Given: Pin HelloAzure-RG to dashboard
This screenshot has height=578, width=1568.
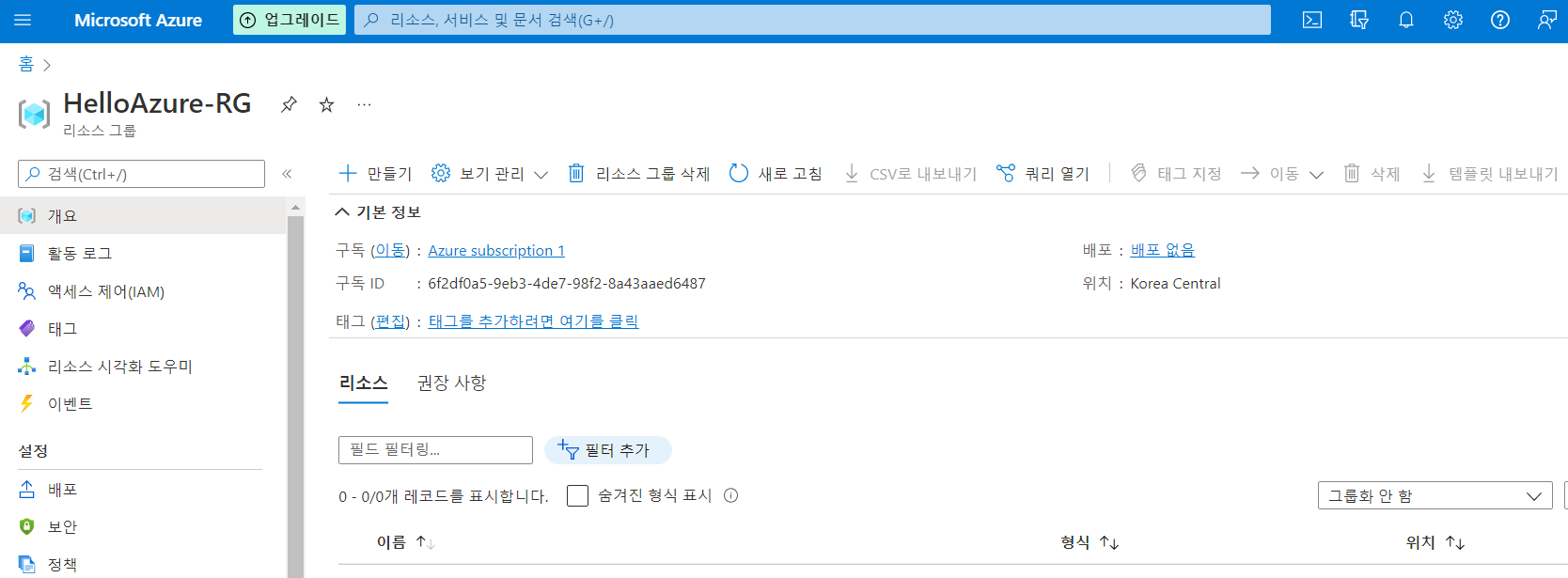Looking at the screenshot, I should point(289,104).
